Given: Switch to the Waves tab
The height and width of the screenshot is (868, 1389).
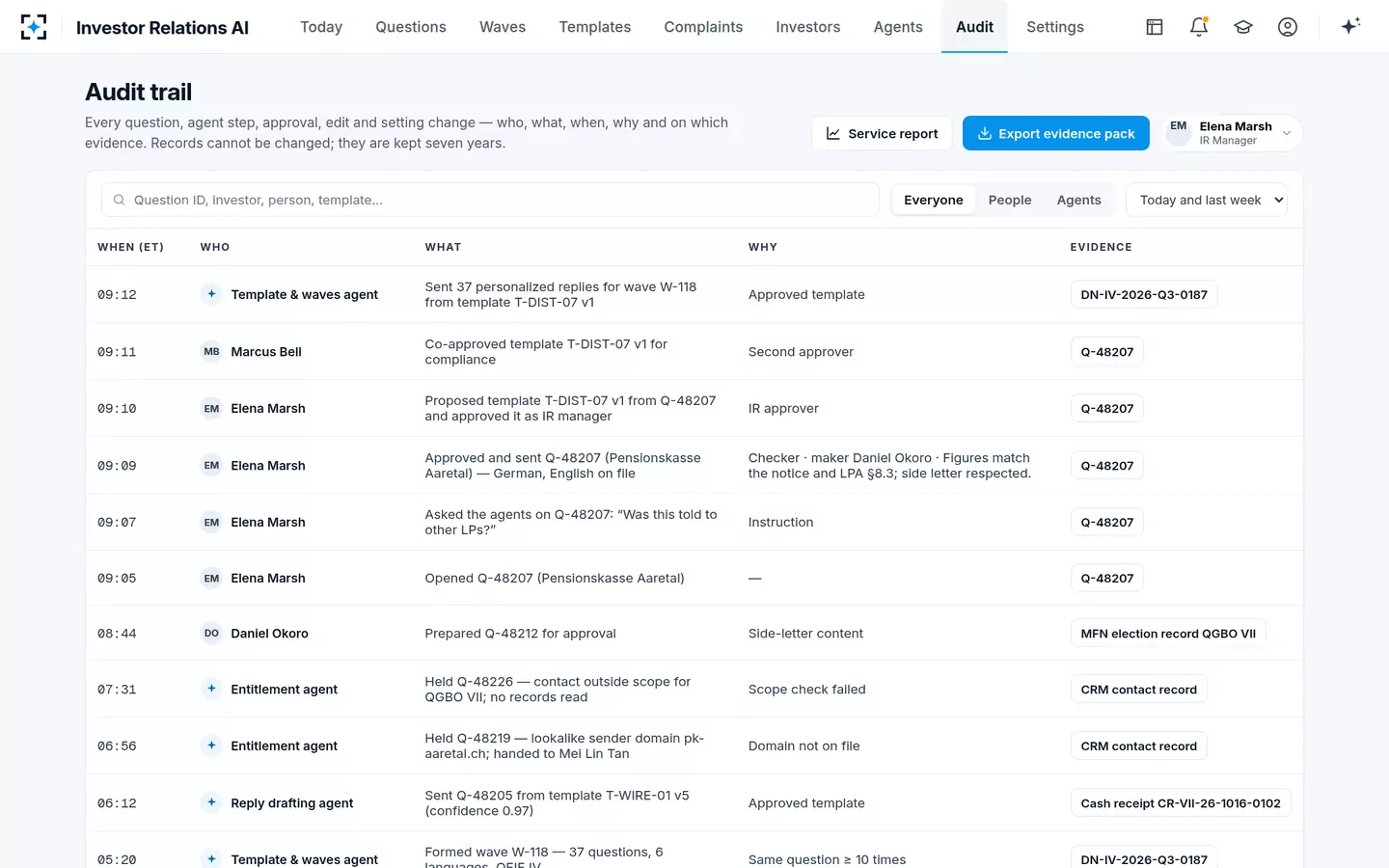Looking at the screenshot, I should point(503,27).
